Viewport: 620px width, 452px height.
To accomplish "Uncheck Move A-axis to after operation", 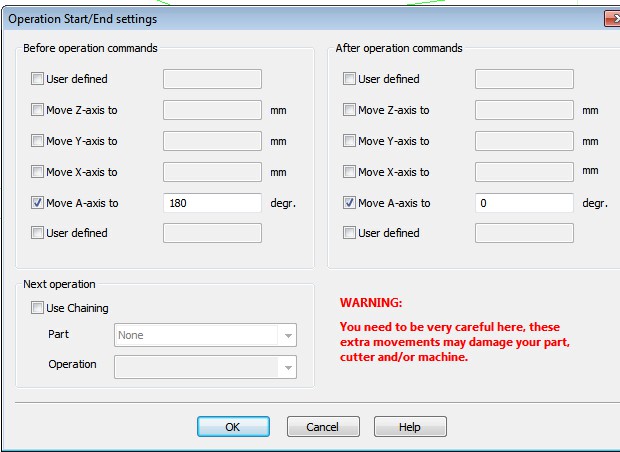I will point(350,203).
